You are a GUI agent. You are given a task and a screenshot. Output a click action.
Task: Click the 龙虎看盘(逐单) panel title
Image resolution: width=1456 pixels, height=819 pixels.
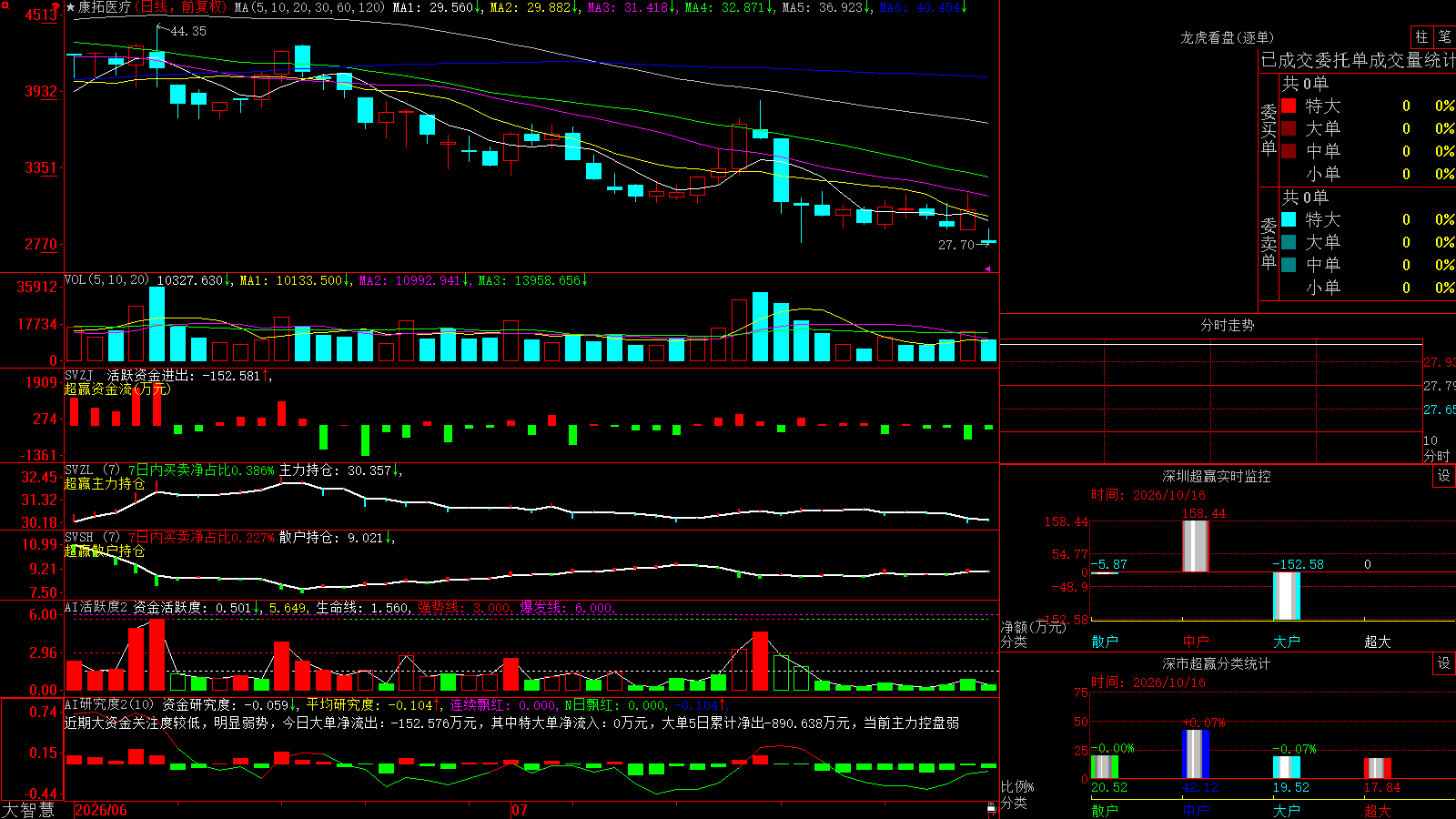(x=1227, y=37)
